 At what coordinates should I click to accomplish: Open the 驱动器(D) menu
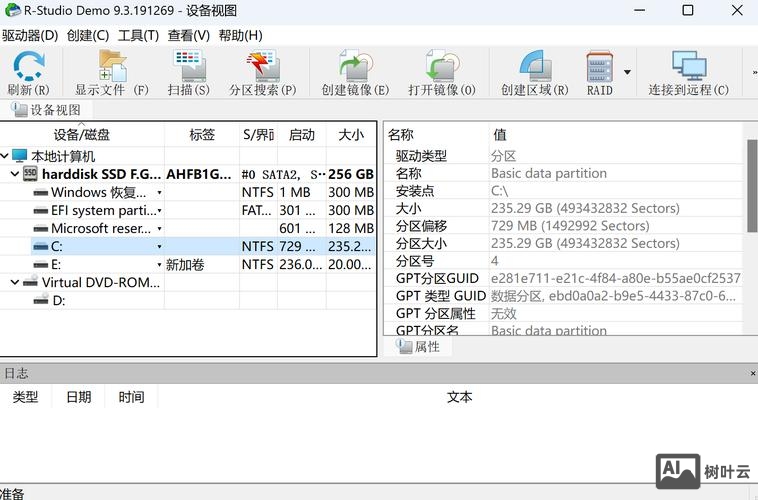30,36
